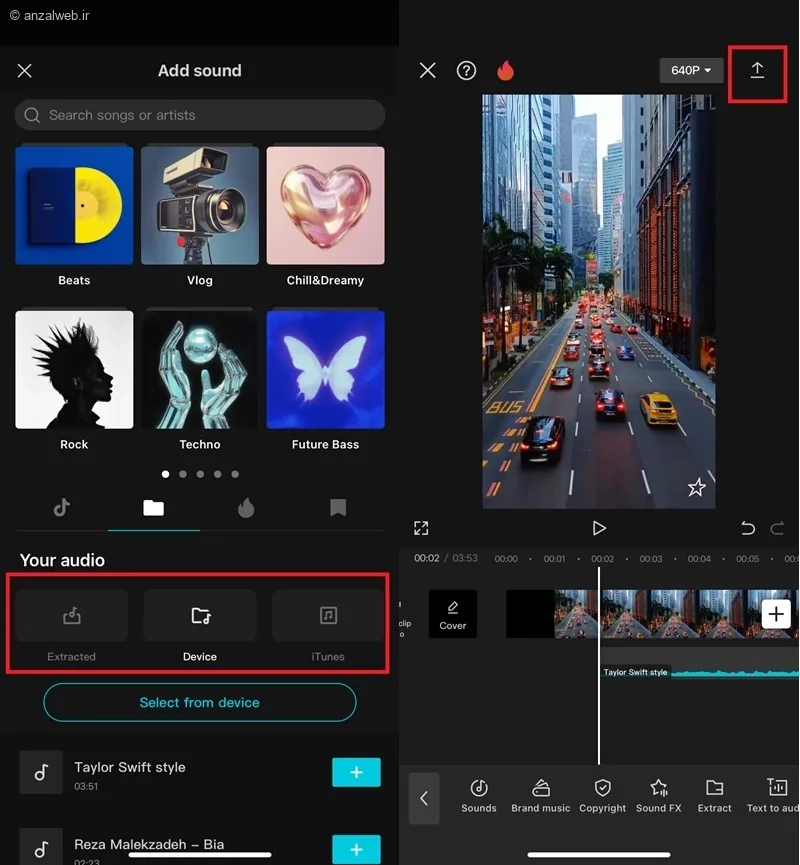This screenshot has width=800, height=865.
Task: Tap the red flame icon in editor
Action: [505, 70]
